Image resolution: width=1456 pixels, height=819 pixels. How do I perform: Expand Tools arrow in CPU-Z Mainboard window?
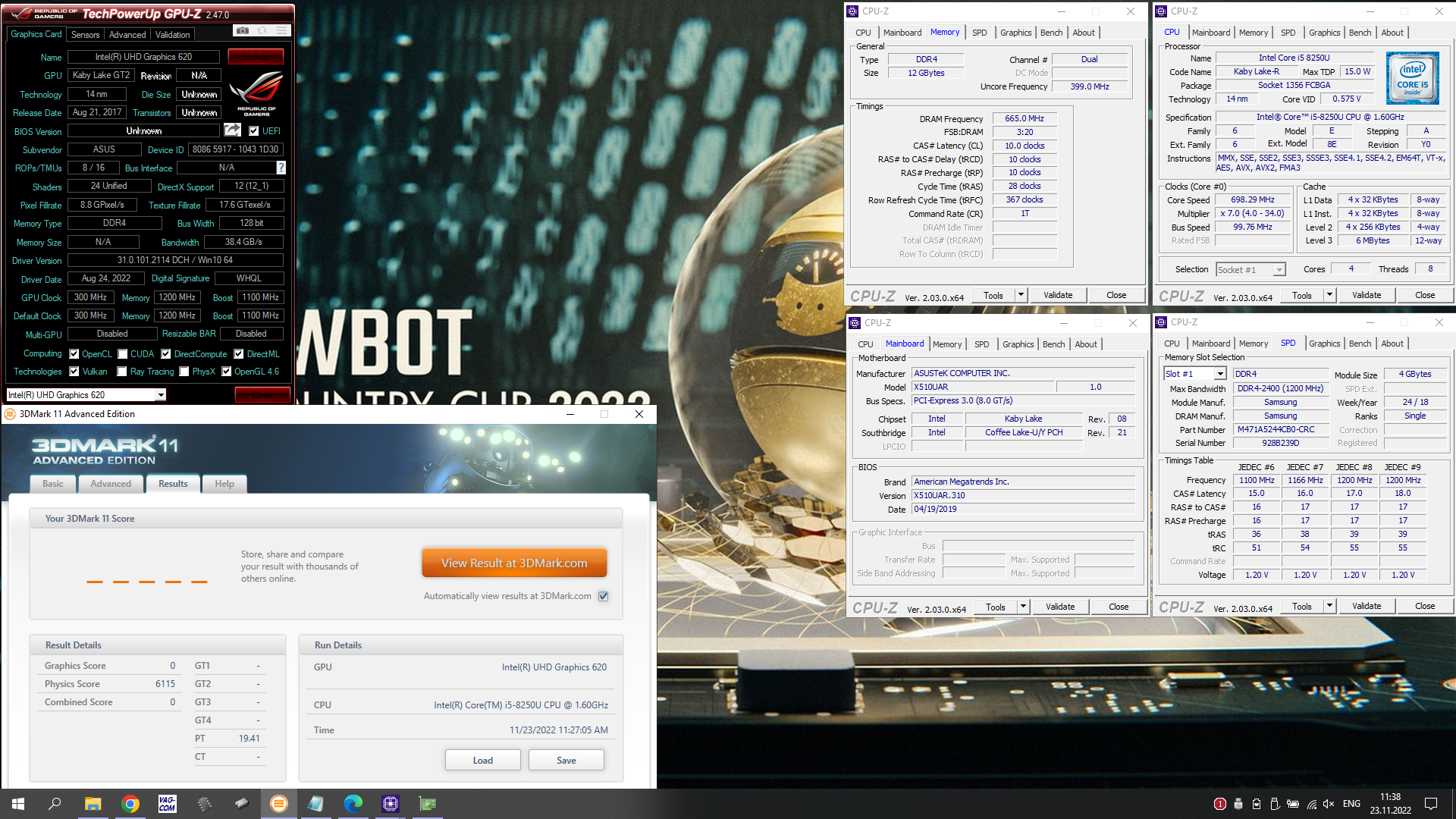[1023, 607]
